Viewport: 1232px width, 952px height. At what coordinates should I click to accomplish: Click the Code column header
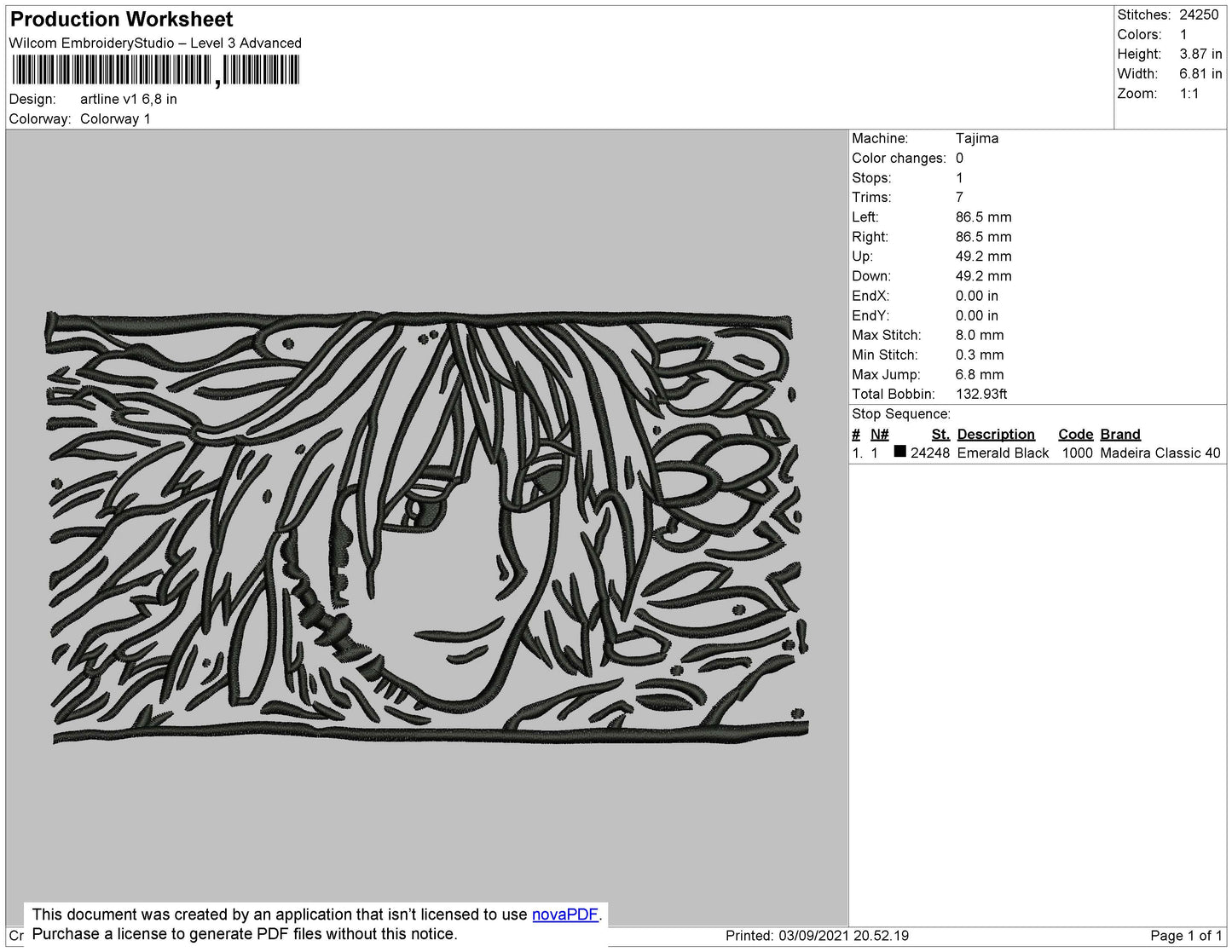[x=1076, y=434]
